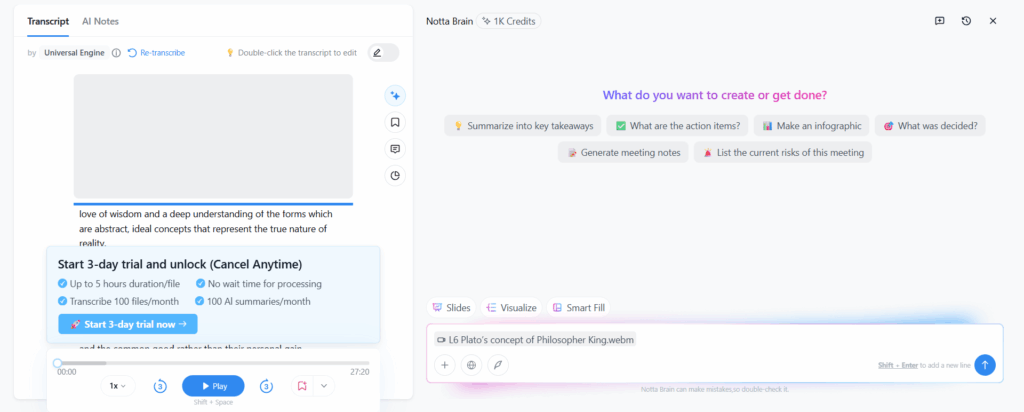Click the Smart Fill chip
This screenshot has width=1024, height=412.
click(578, 308)
